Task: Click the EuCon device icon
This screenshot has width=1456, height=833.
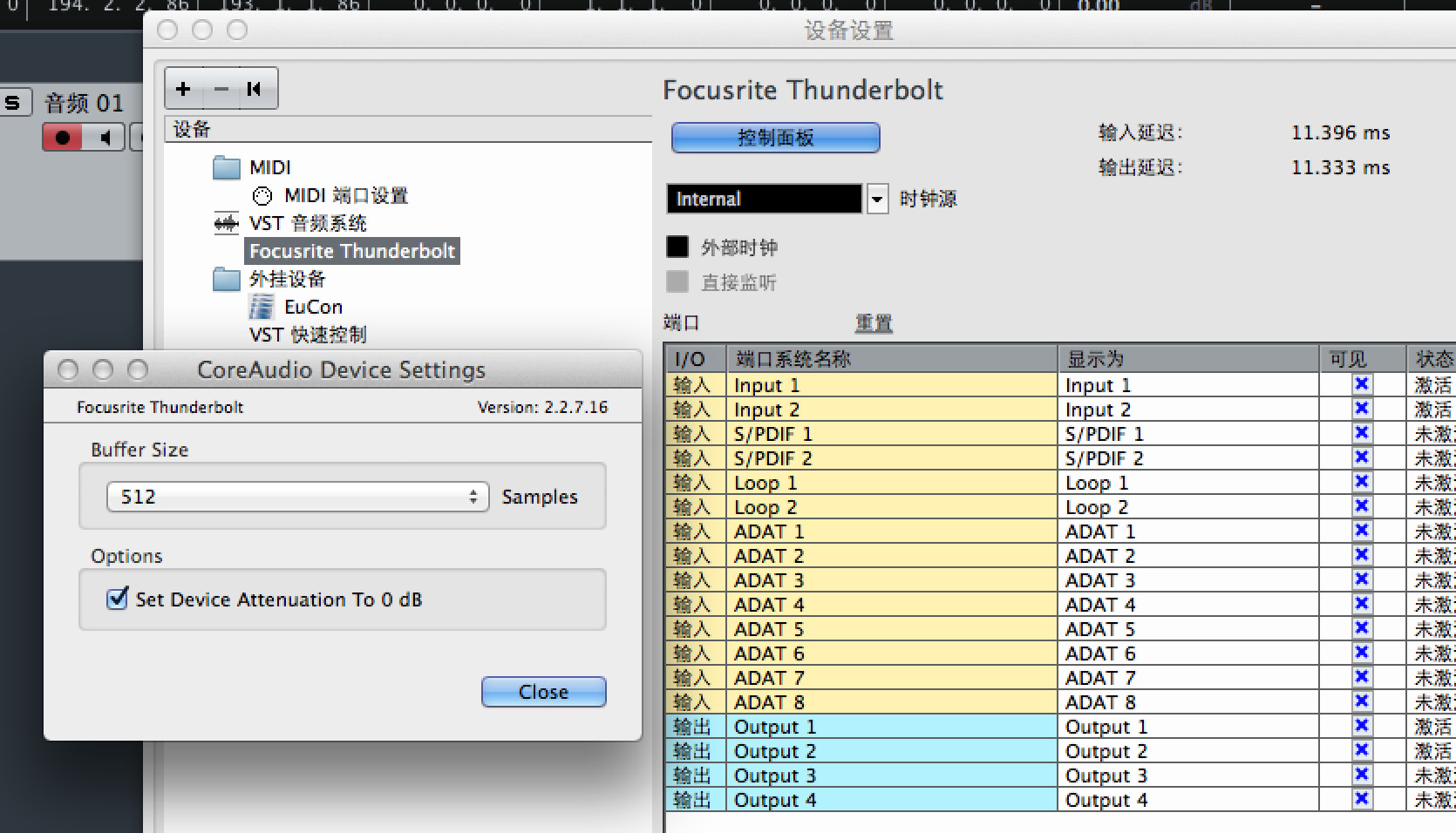Action: point(262,307)
